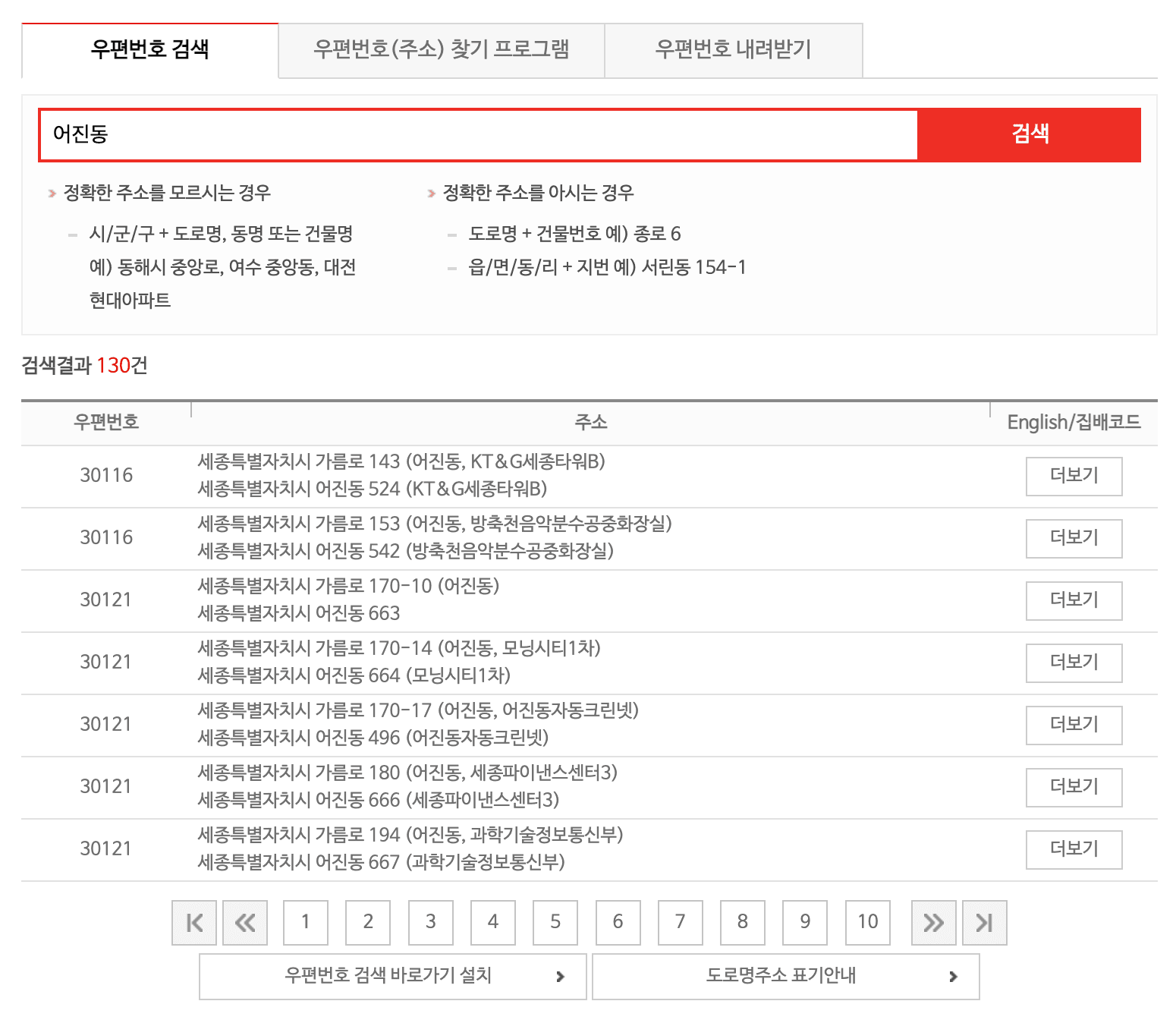Viewport: 1176px width, 1023px height.
Task: Click the arrow on 우편번호 검색 바로가기 설치
Action: point(562,977)
